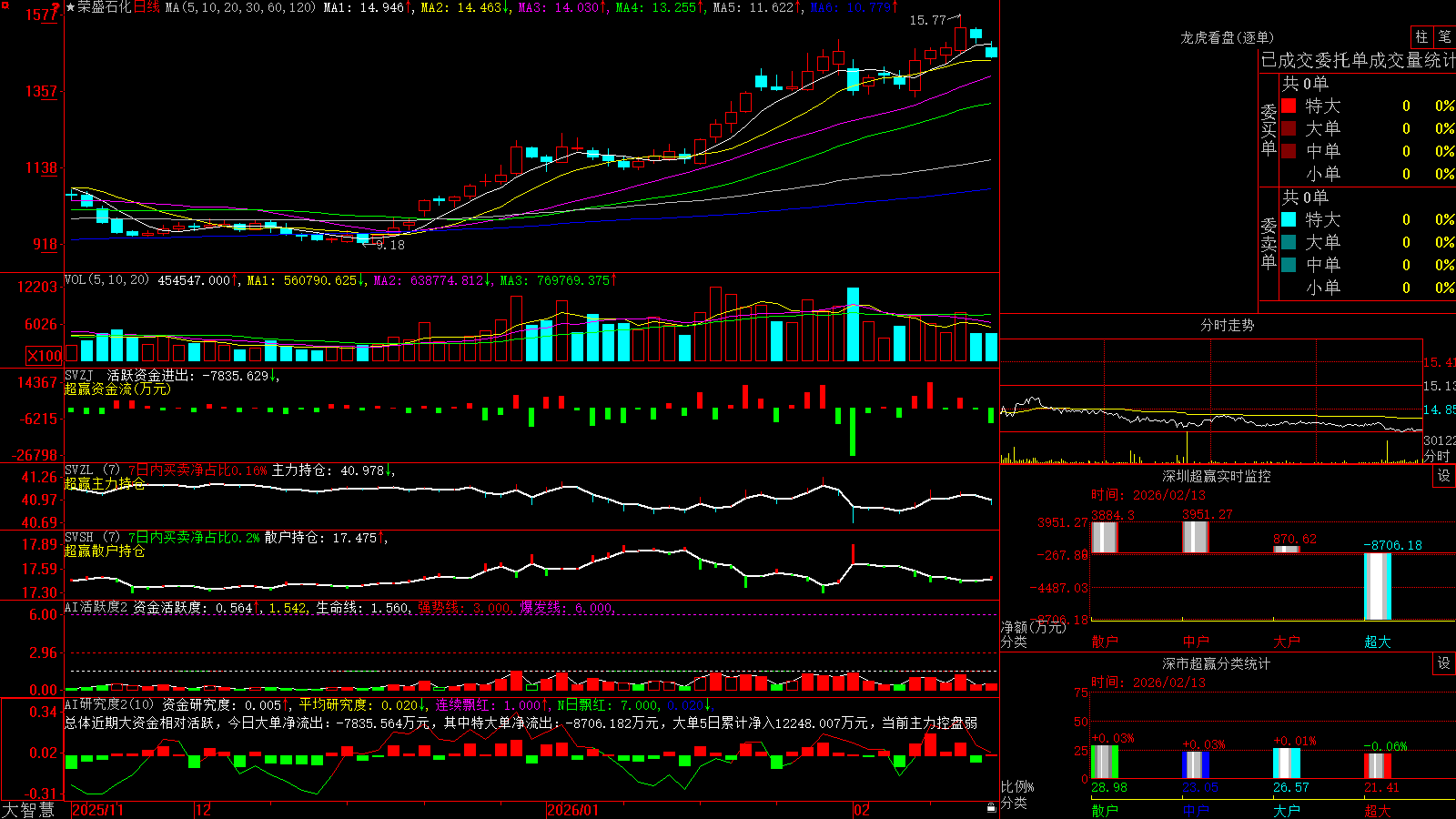This screenshot has width=1456, height=819.
Task: Click the cyan 大户 ratio bar 26.57
Action: point(1286,763)
